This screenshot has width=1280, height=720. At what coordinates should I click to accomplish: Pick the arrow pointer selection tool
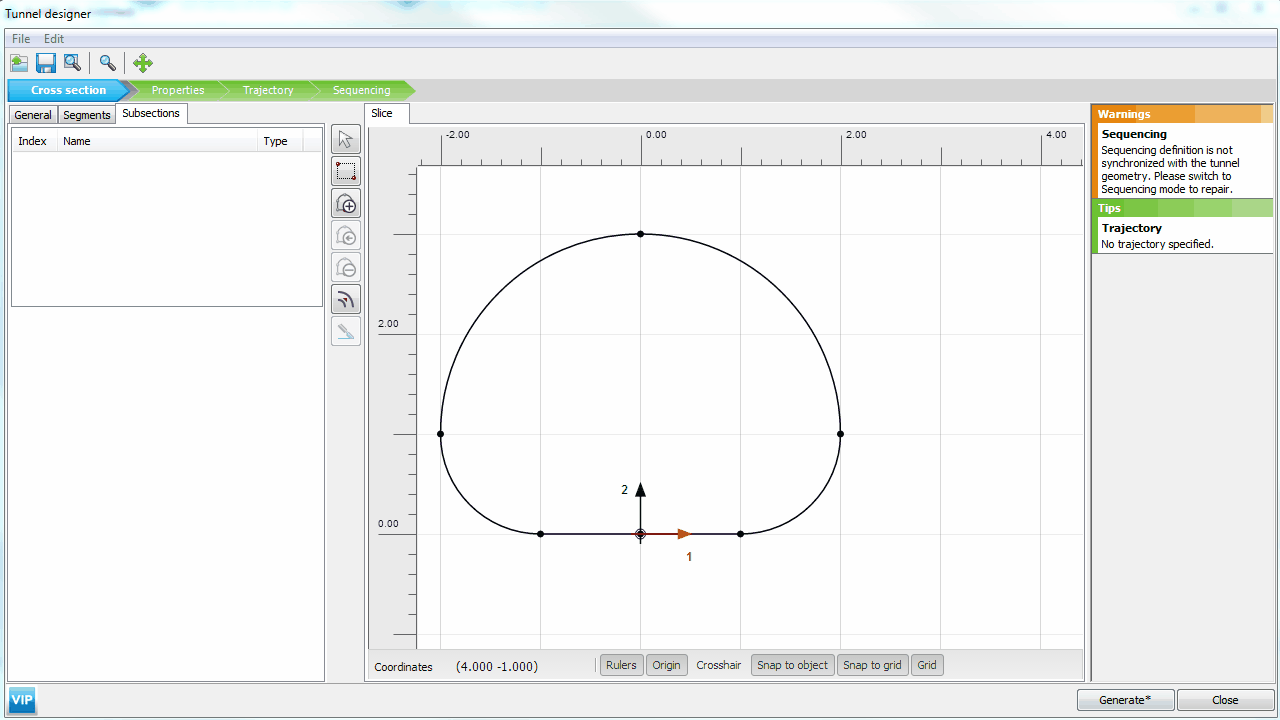point(346,140)
